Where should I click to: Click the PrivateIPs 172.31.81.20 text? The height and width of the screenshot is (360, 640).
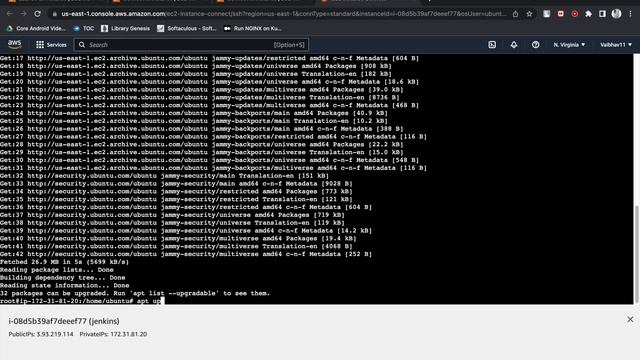[x=113, y=334]
